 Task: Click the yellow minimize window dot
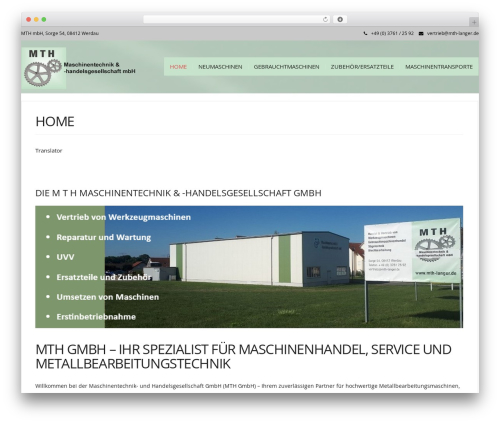36,19
